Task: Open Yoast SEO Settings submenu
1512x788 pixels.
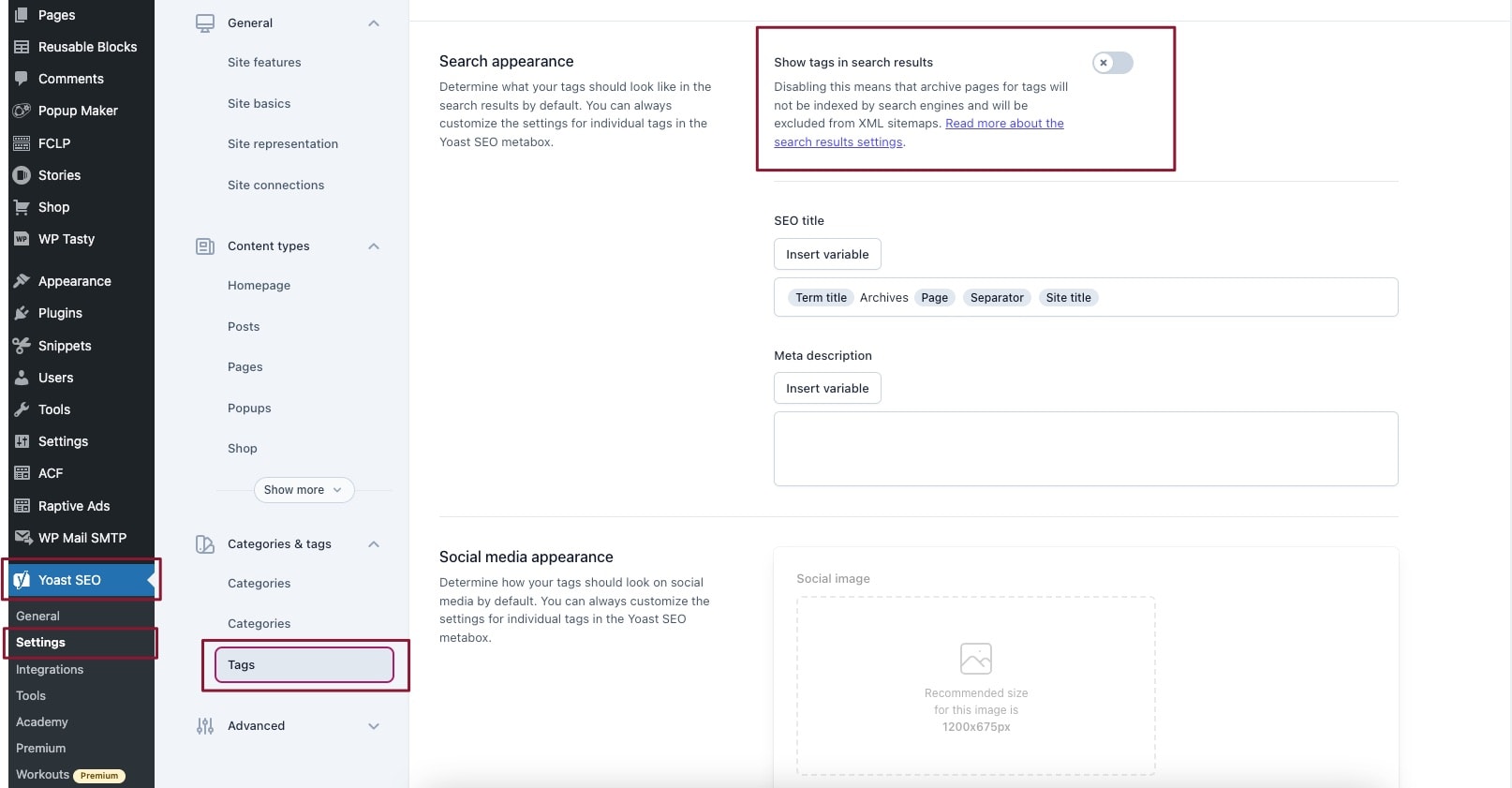Action: pos(40,643)
